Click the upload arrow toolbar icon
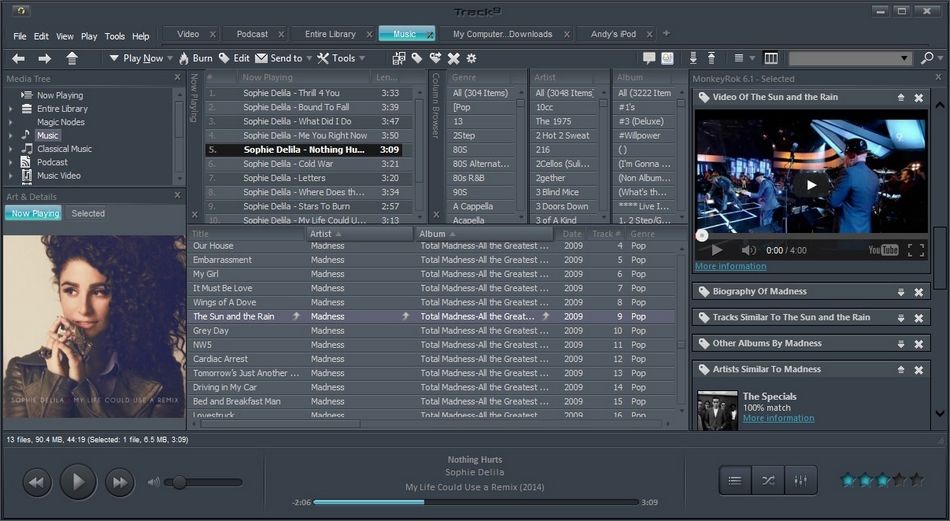This screenshot has height=521, width=950. click(711, 58)
